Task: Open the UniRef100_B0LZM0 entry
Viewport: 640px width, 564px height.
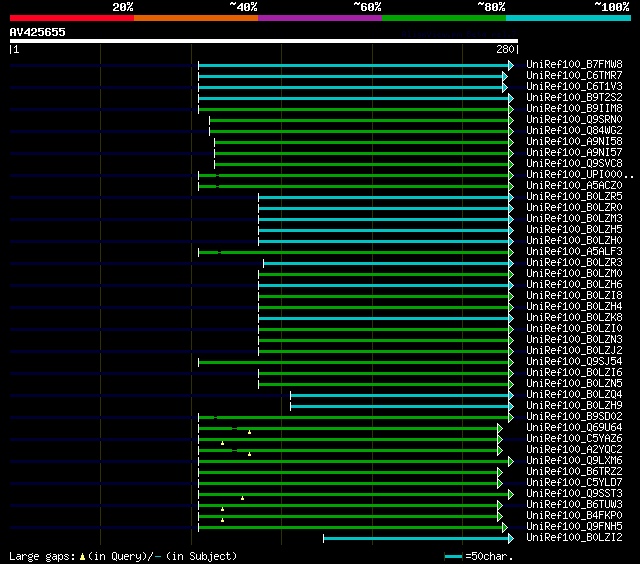Action: tap(574, 274)
